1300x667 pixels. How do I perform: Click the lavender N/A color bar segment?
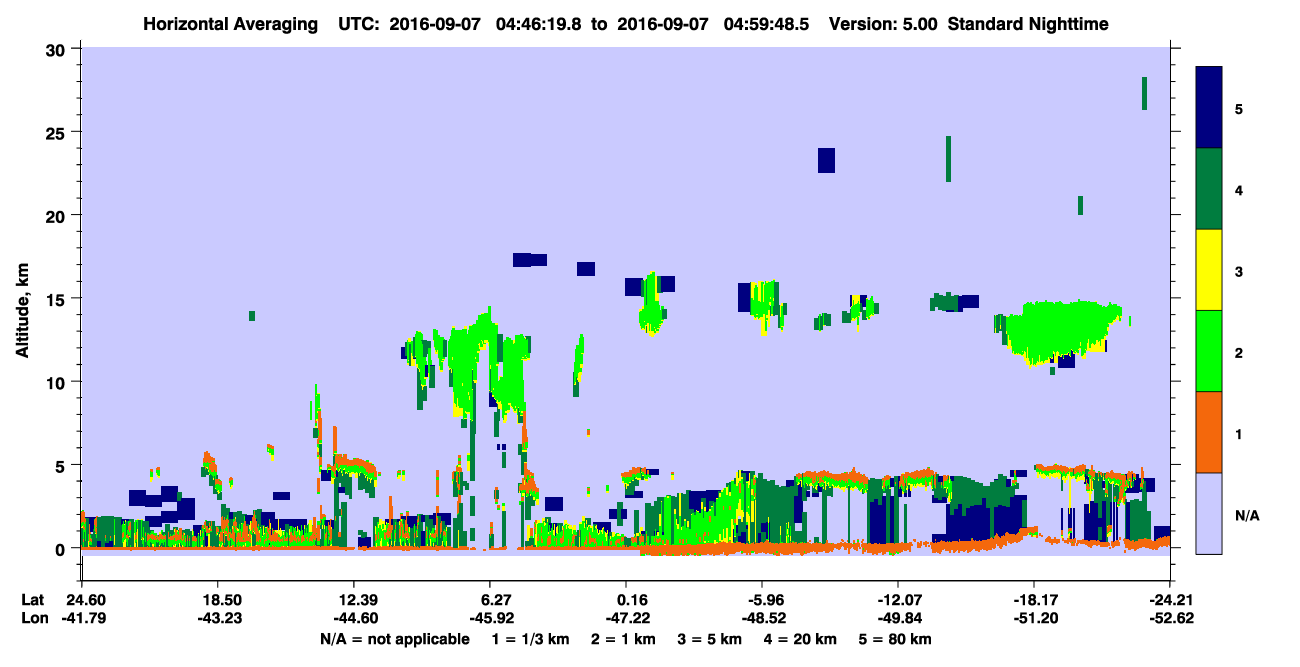pos(1209,513)
